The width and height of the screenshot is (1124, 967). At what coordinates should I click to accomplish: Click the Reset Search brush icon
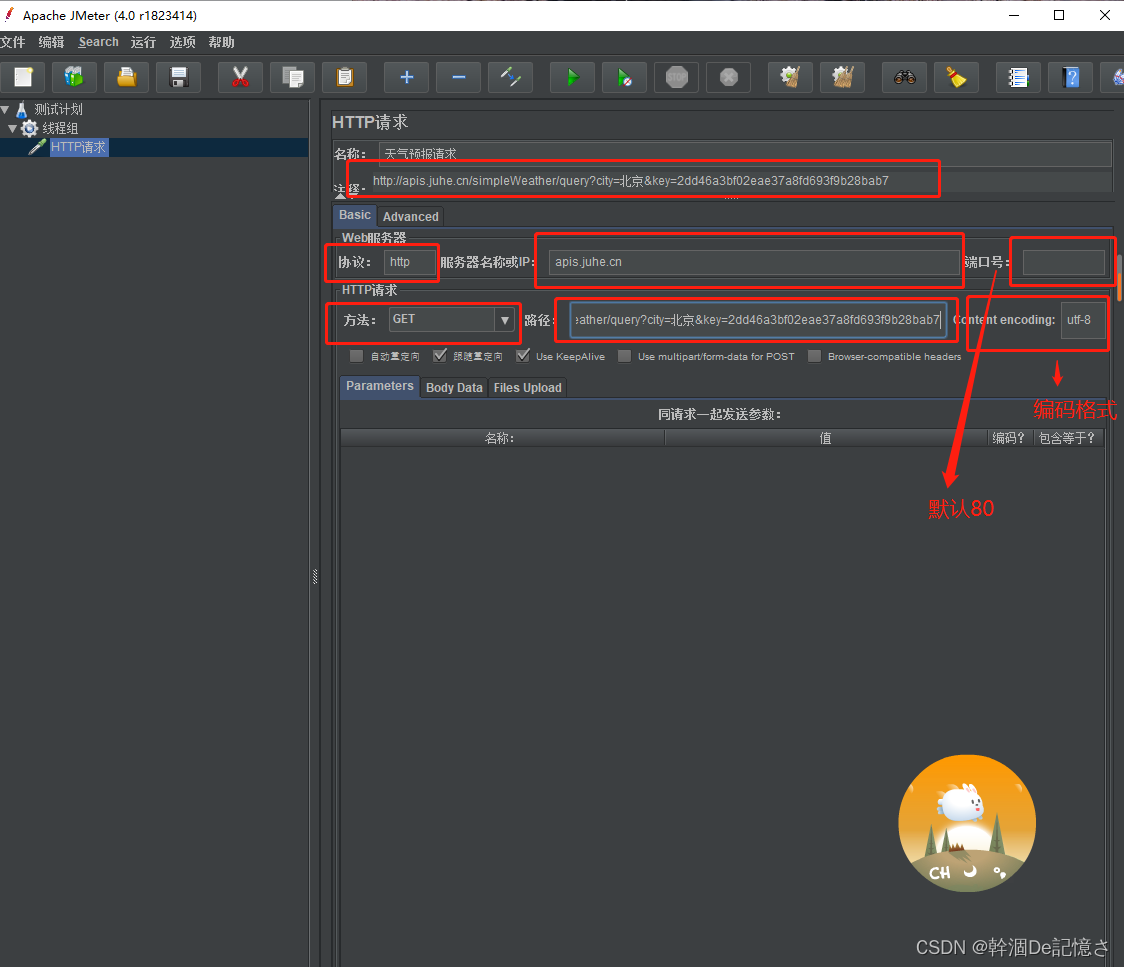(x=956, y=77)
